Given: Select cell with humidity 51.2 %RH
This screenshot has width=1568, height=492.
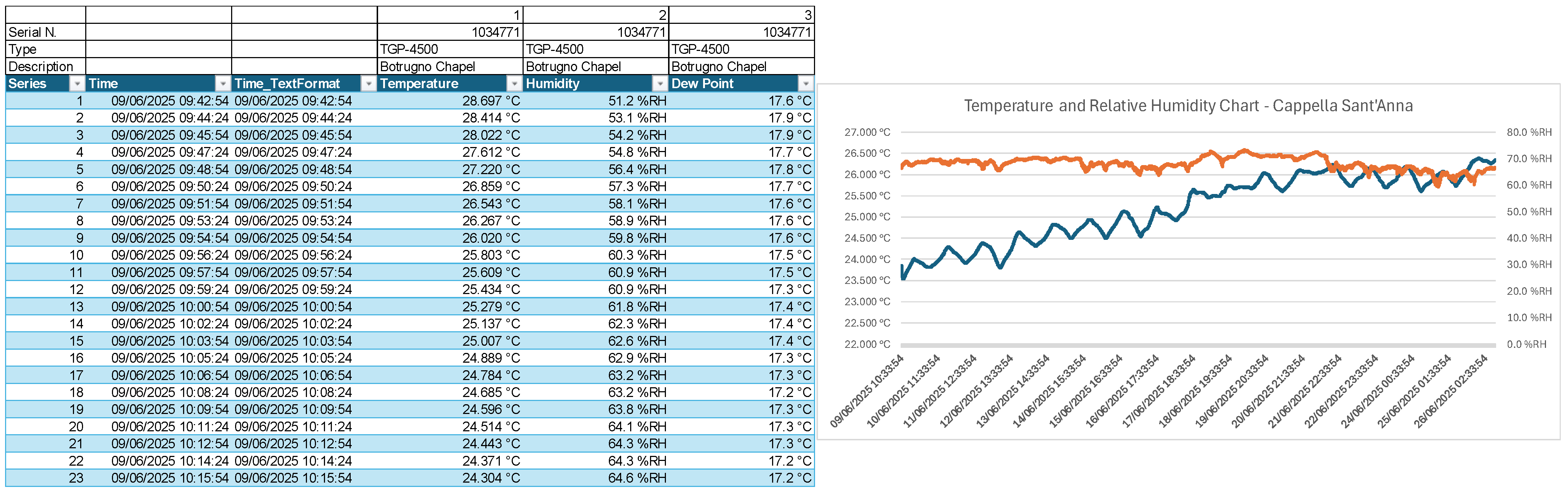Looking at the screenshot, I should coord(595,100).
